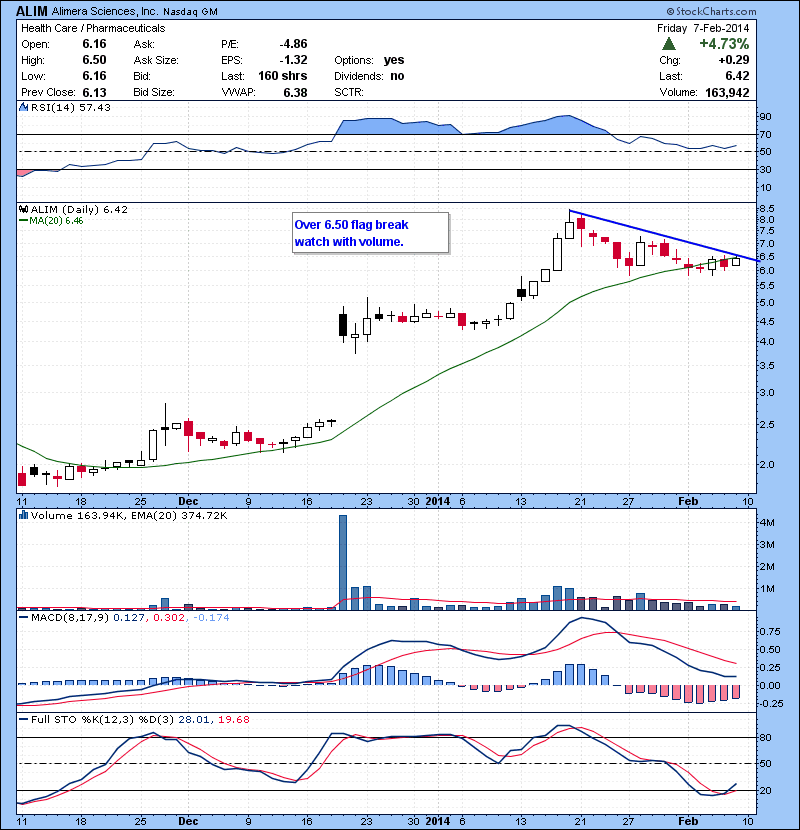Click the green up-triangle next to +4.73%
Viewport: 800px width, 830px height.
[x=669, y=43]
